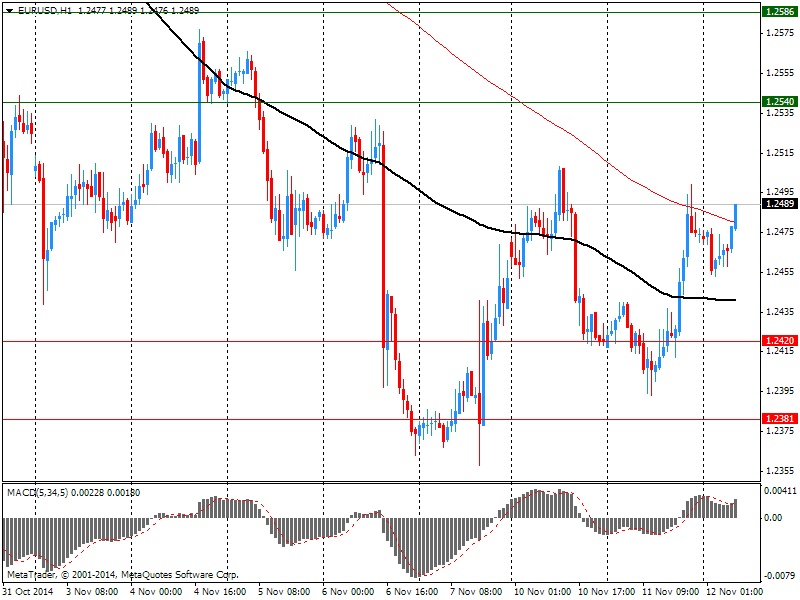Click the -0.0079 value on MACD scale

coord(779,576)
